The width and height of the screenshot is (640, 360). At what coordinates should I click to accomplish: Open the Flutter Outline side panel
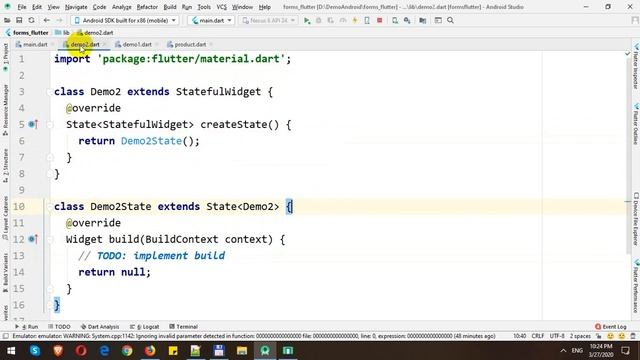tap(636, 124)
